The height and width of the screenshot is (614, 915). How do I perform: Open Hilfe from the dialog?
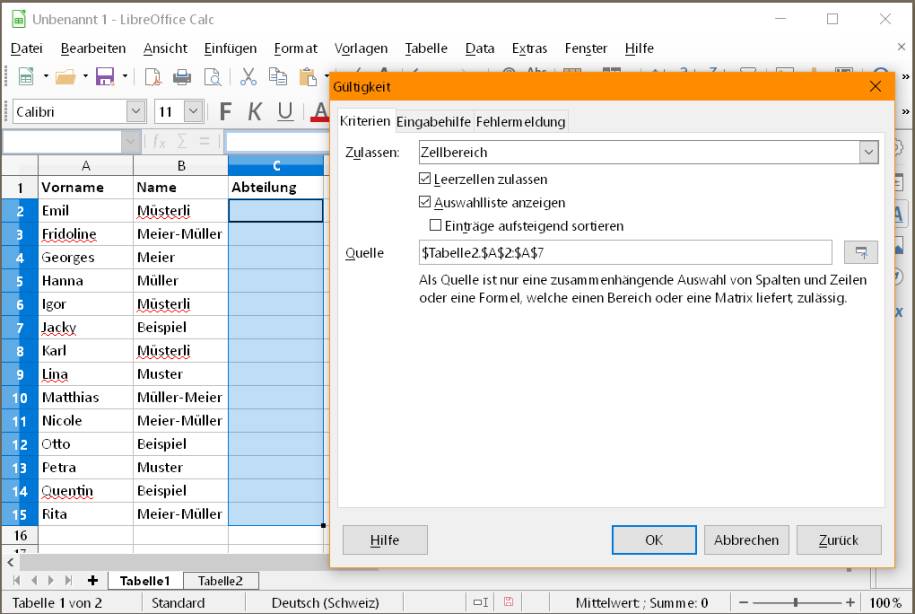pos(384,540)
